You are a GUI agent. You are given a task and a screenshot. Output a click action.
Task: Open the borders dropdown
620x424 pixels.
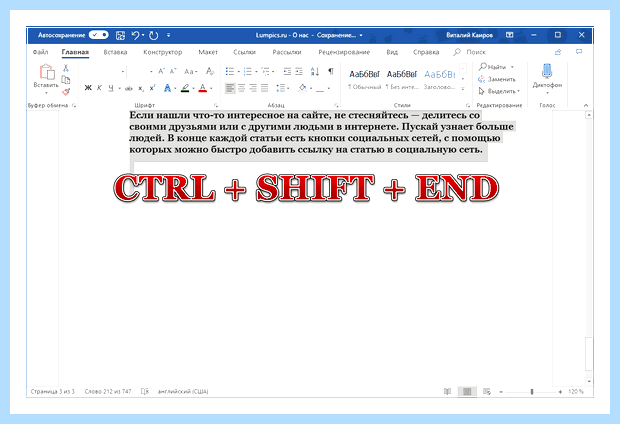[328, 88]
